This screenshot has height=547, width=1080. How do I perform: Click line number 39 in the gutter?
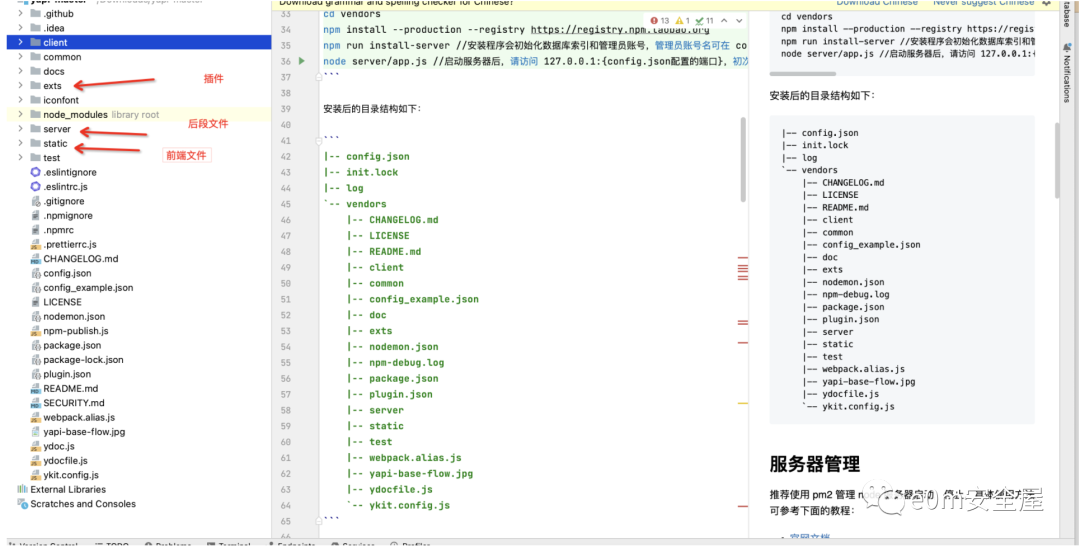click(287, 109)
